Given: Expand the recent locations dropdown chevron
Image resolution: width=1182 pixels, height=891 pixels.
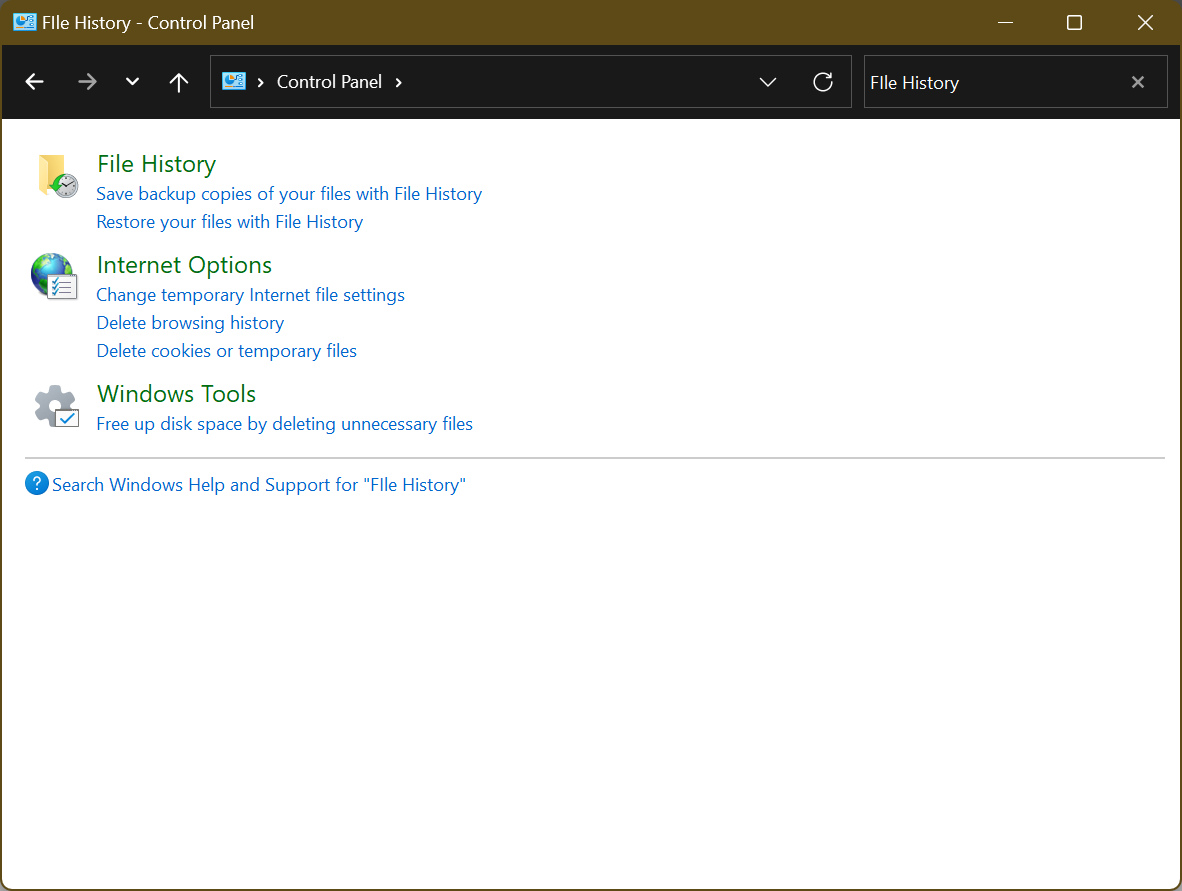Looking at the screenshot, I should 131,82.
